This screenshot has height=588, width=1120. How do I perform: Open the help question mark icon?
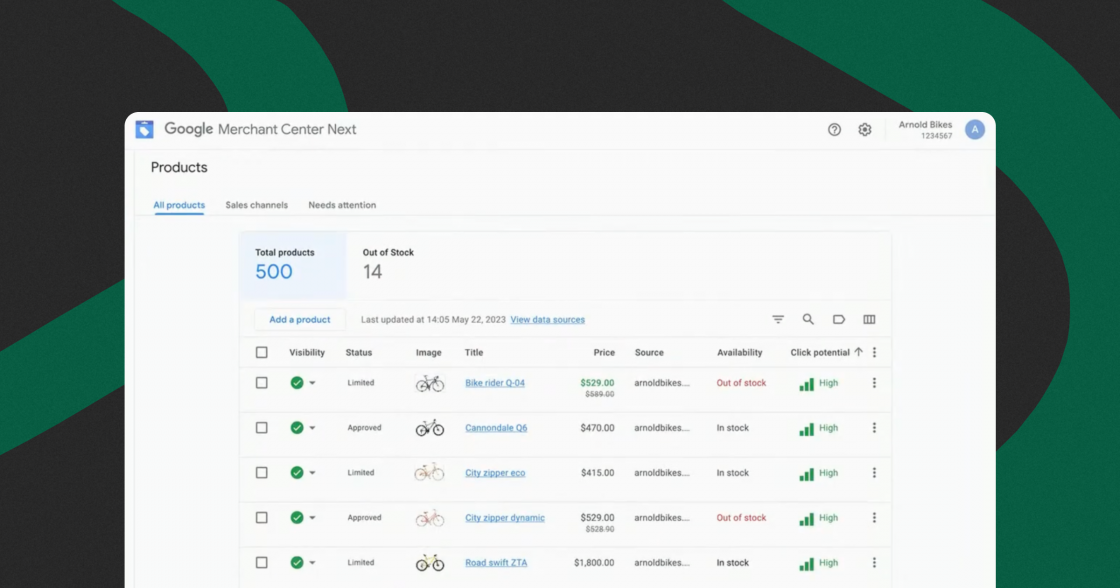click(834, 129)
